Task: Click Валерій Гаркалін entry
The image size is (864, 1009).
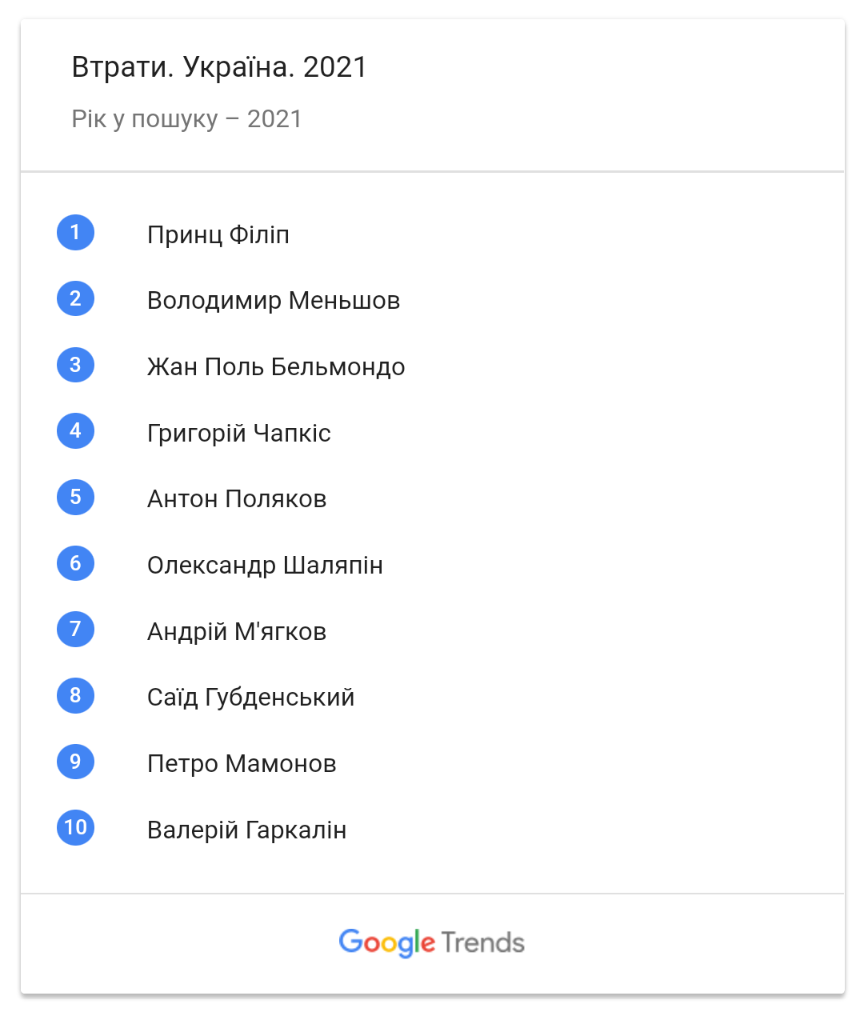Action: tap(247, 830)
